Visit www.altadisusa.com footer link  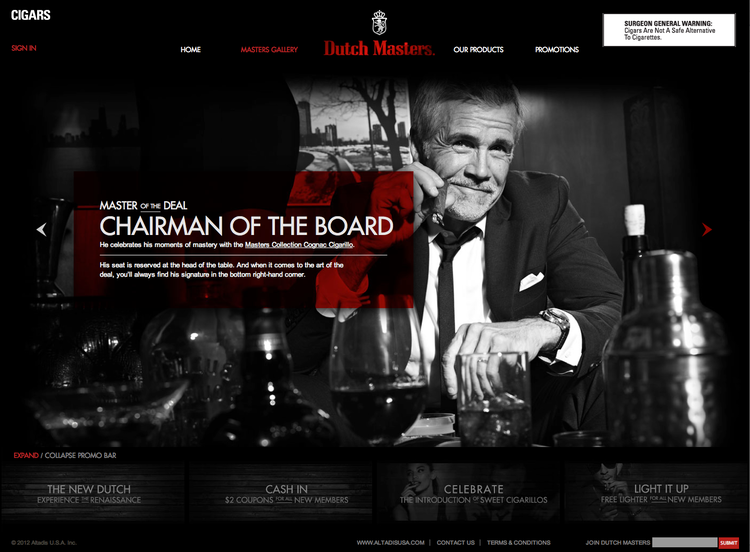click(x=390, y=542)
